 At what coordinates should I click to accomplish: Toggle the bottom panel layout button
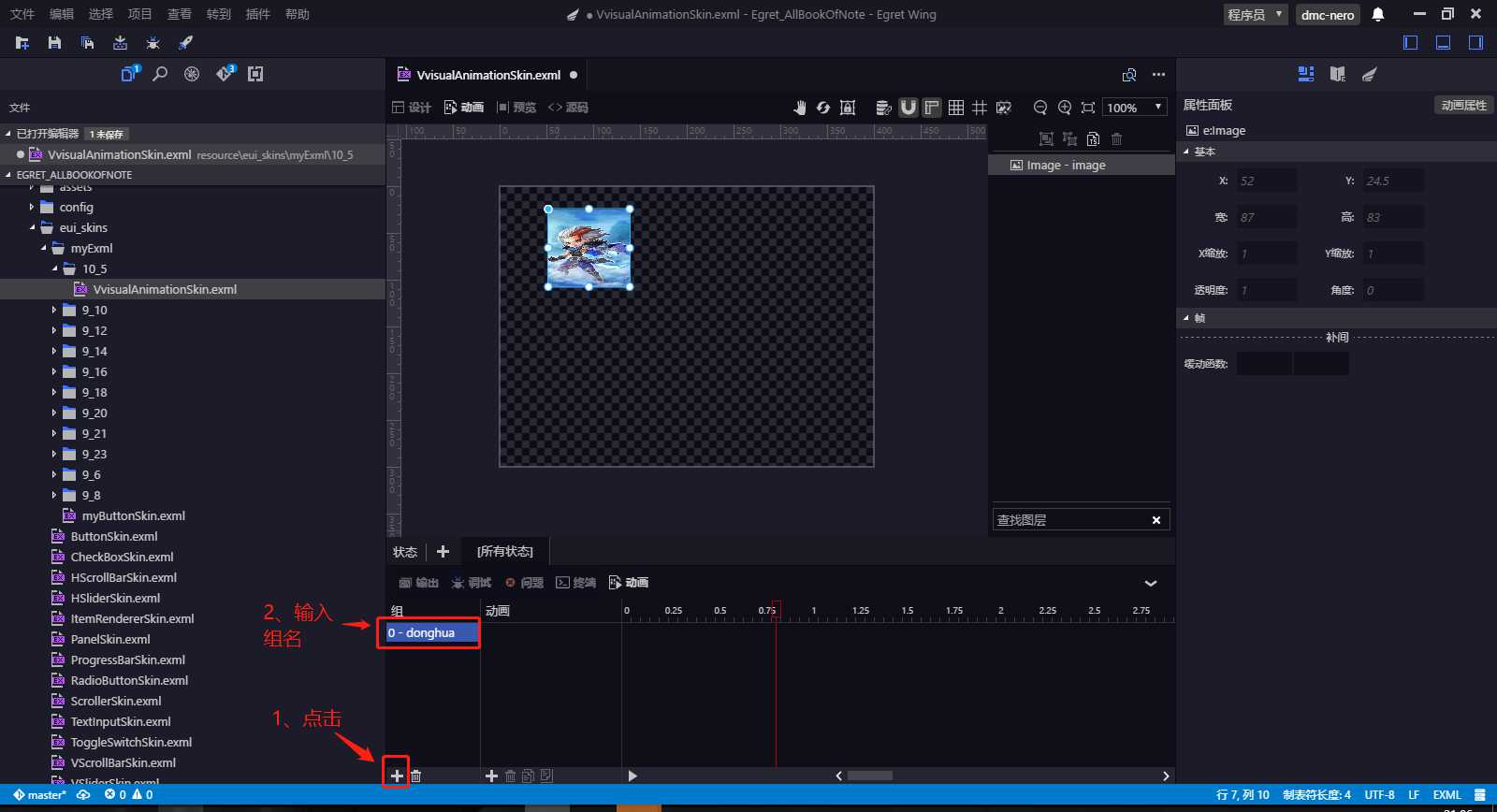coord(1444,43)
